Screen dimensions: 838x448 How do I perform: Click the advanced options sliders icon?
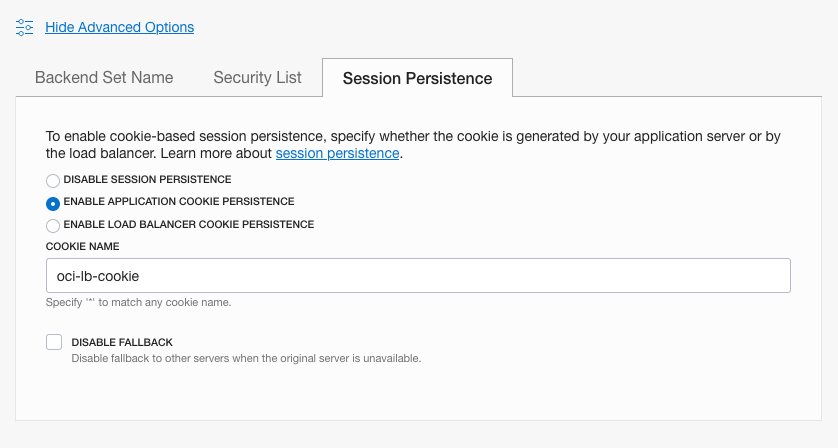[x=25, y=27]
